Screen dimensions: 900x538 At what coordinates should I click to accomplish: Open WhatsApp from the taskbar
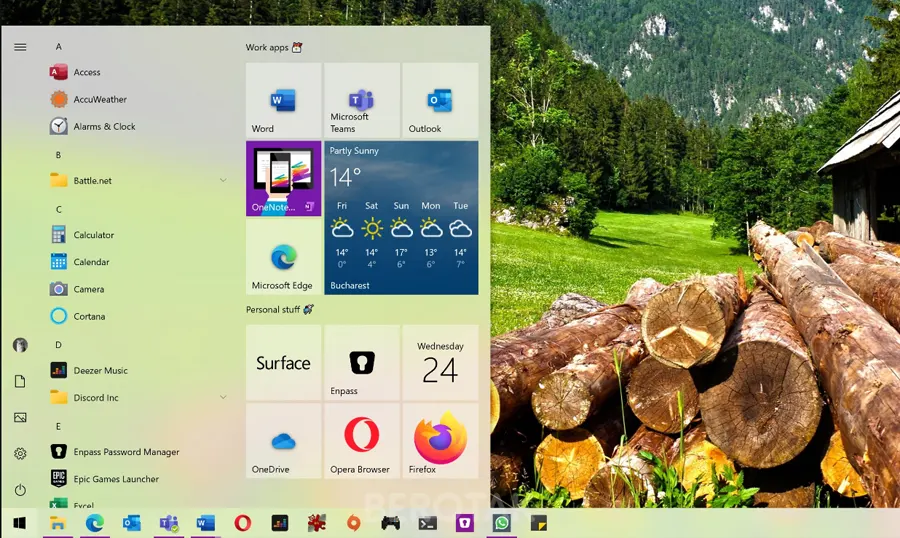[x=502, y=523]
